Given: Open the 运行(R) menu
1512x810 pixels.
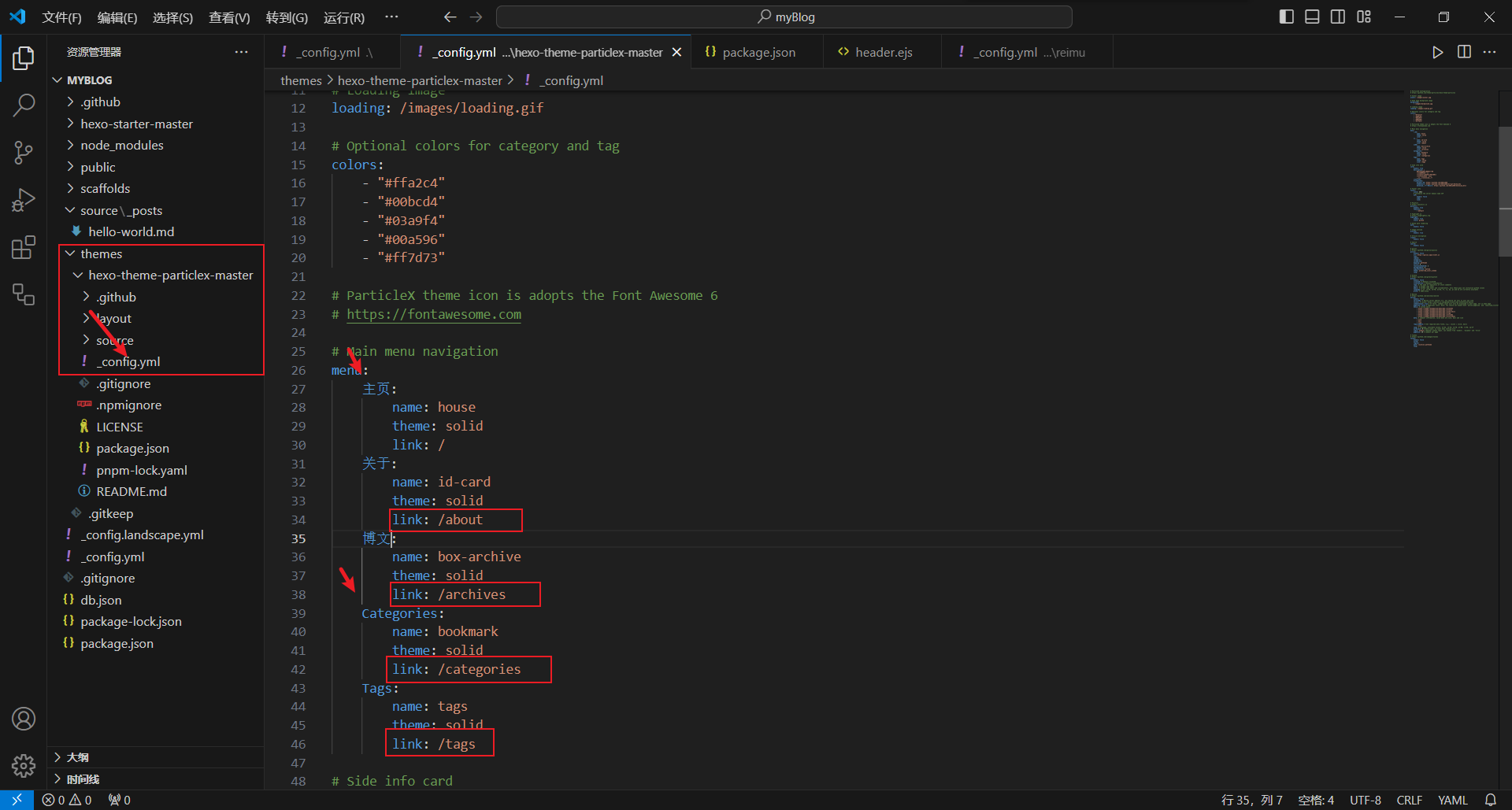Looking at the screenshot, I should [x=344, y=17].
